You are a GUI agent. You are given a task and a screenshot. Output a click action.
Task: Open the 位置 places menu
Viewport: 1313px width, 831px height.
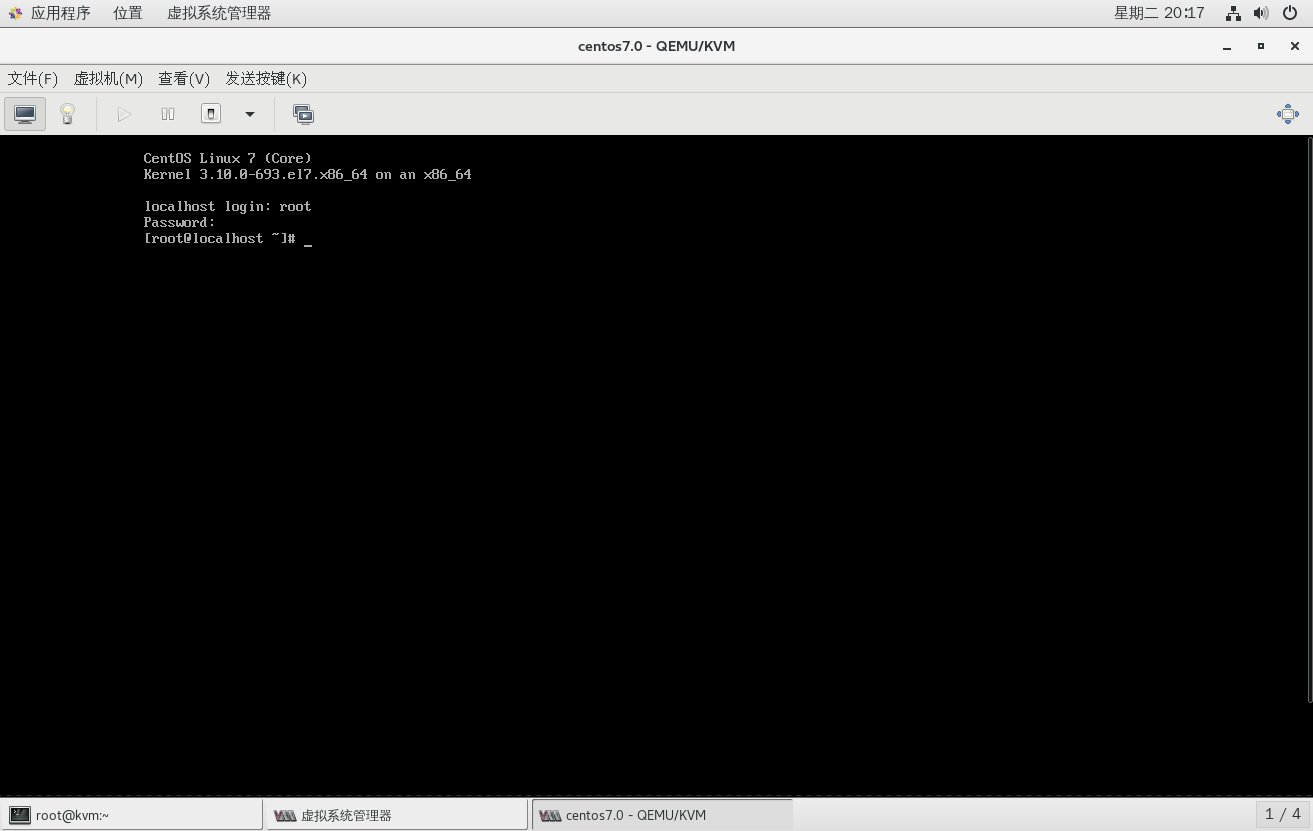point(128,13)
